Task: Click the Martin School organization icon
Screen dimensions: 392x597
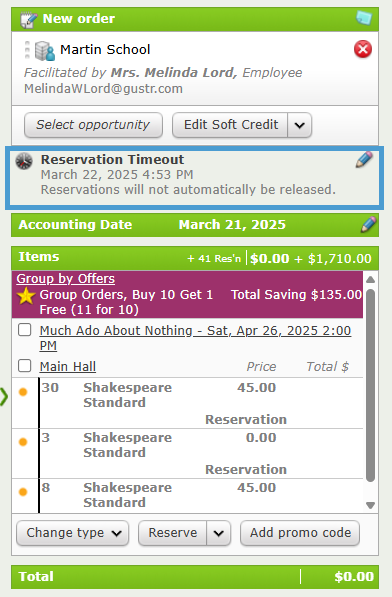Action: [45, 51]
